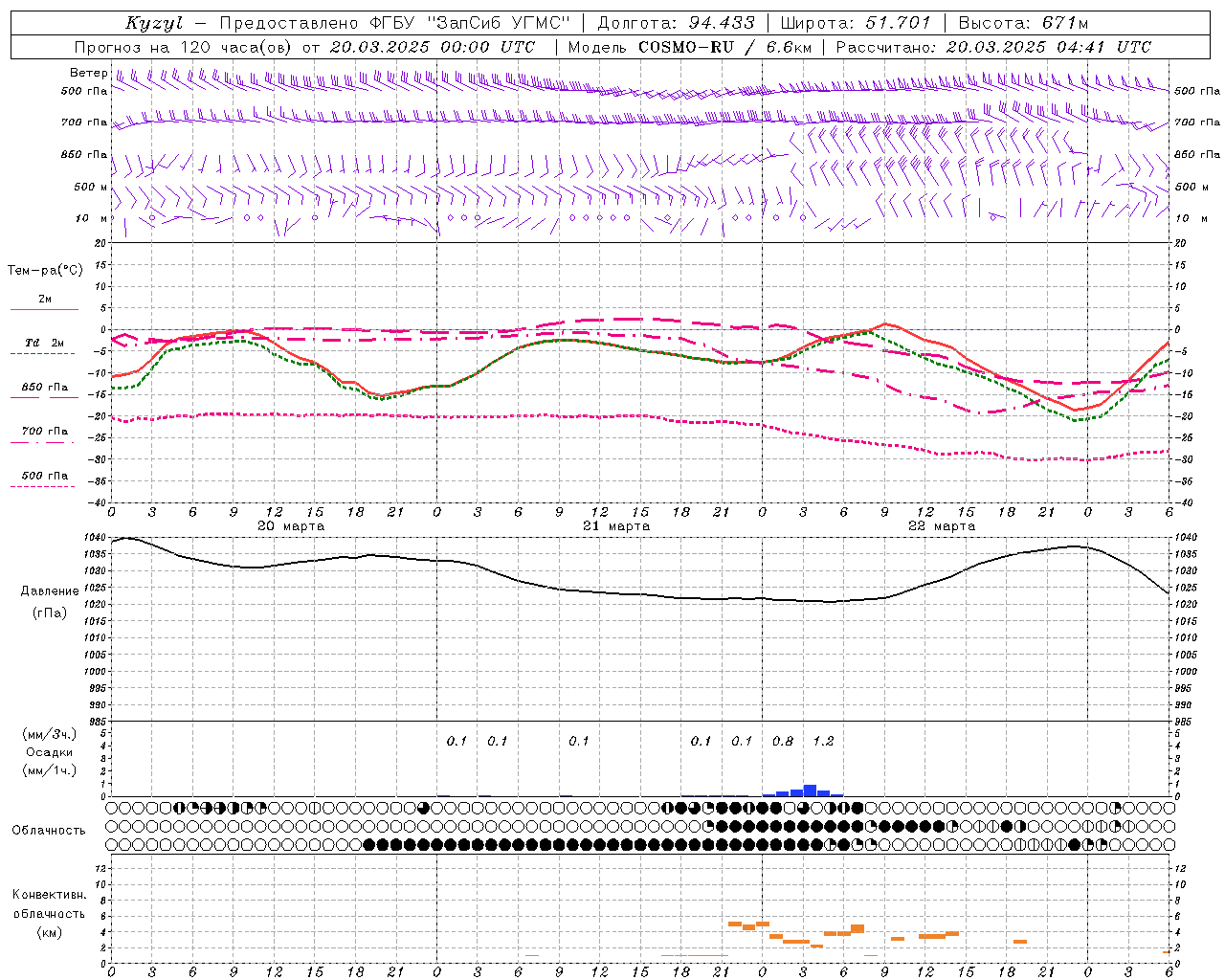1225x980 pixels.
Task: Click the "Td 2м" dew point legend entry
Action: click(x=45, y=343)
